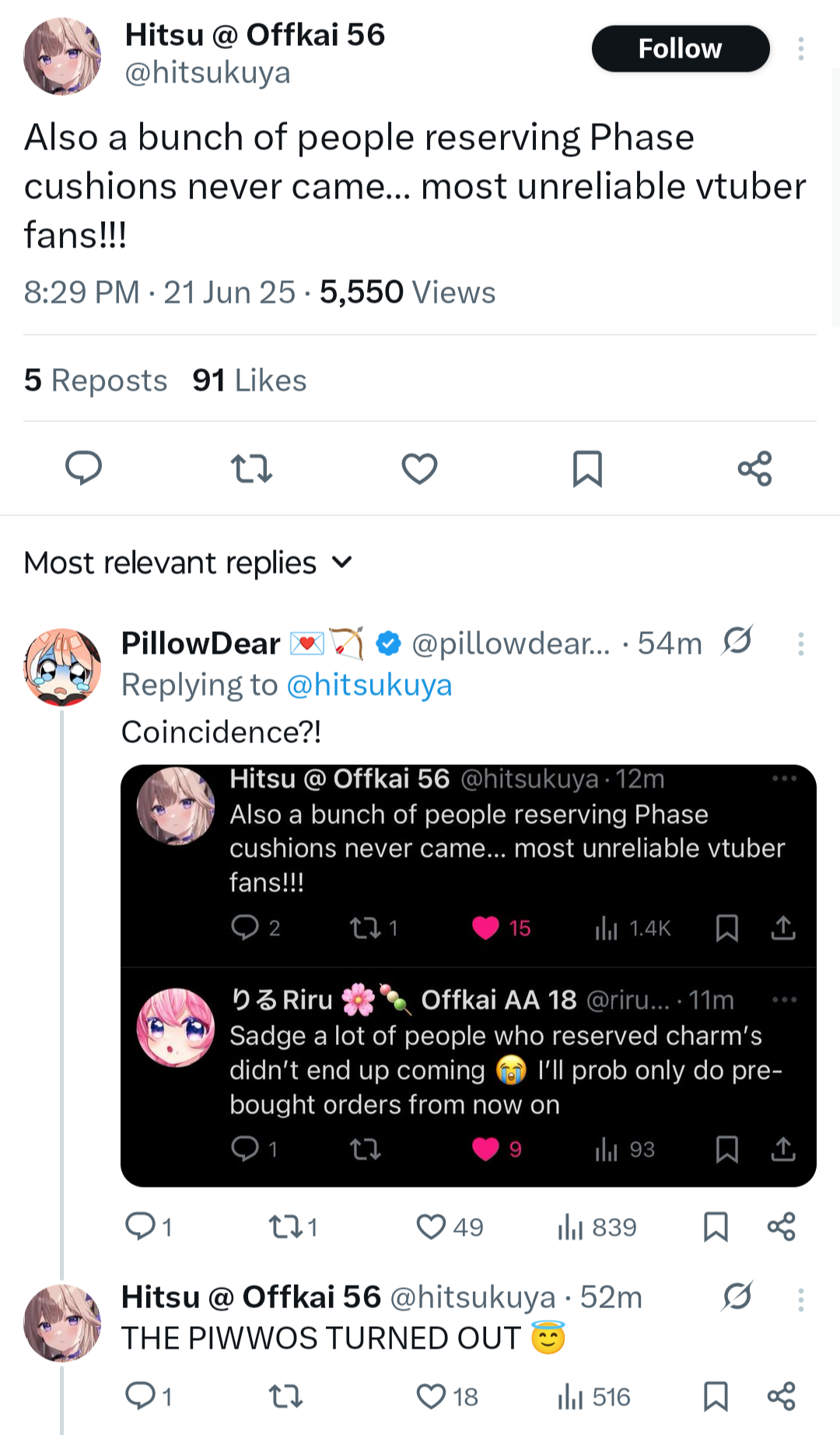The width and height of the screenshot is (840, 1435).
Task: Open PillowDear's profile avatar
Action: (x=62, y=667)
